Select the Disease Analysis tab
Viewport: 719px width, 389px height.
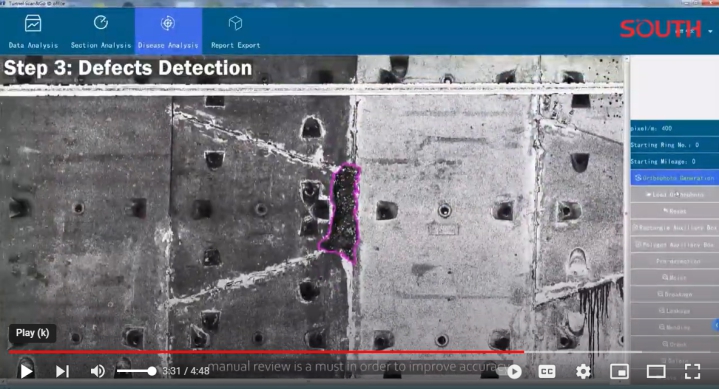[x=168, y=31]
